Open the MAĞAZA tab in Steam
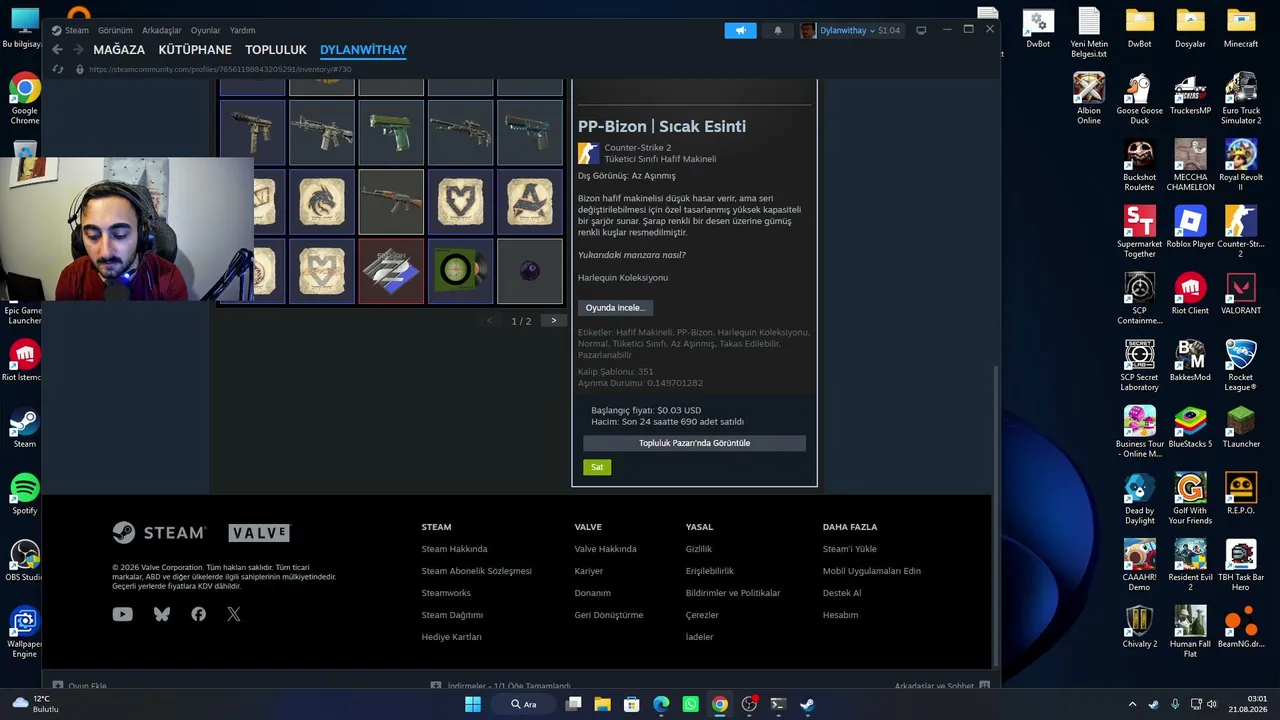 click(119, 50)
